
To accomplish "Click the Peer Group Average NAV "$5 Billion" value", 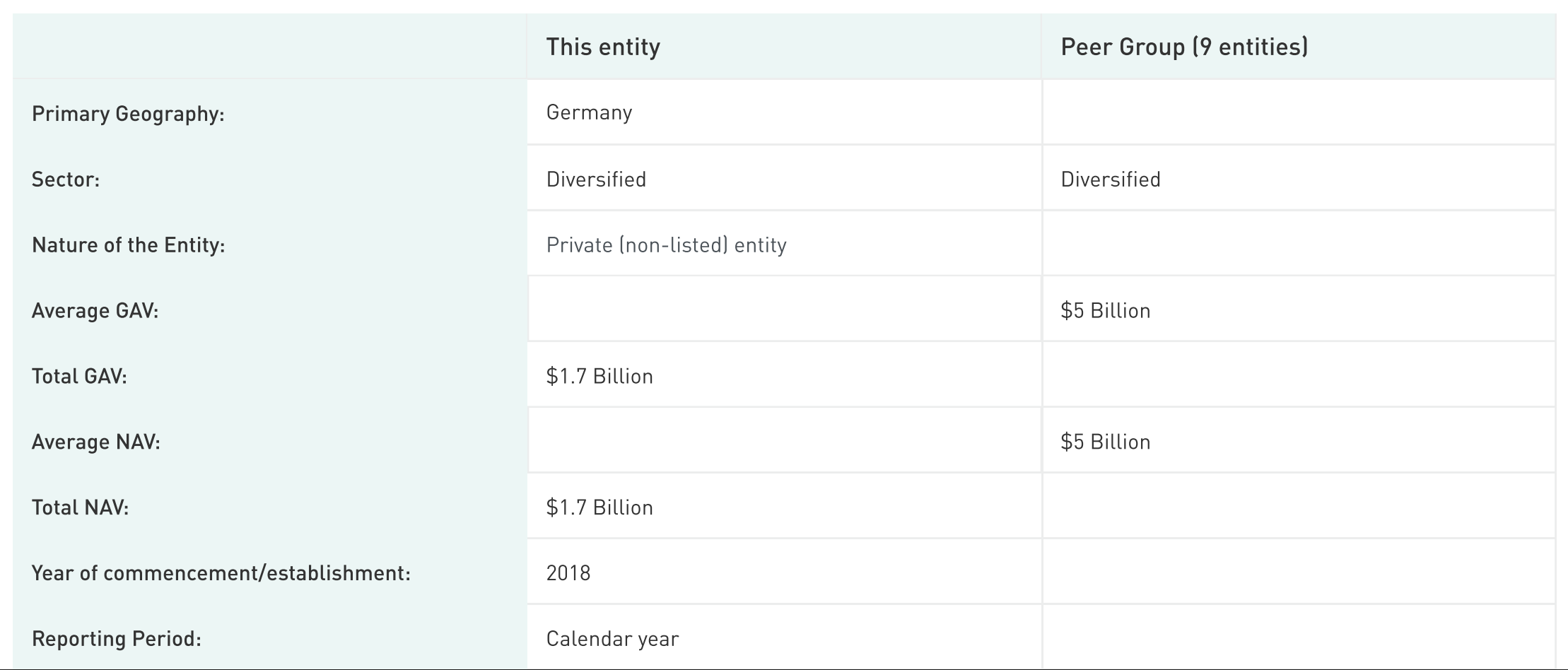I will 1105,442.
